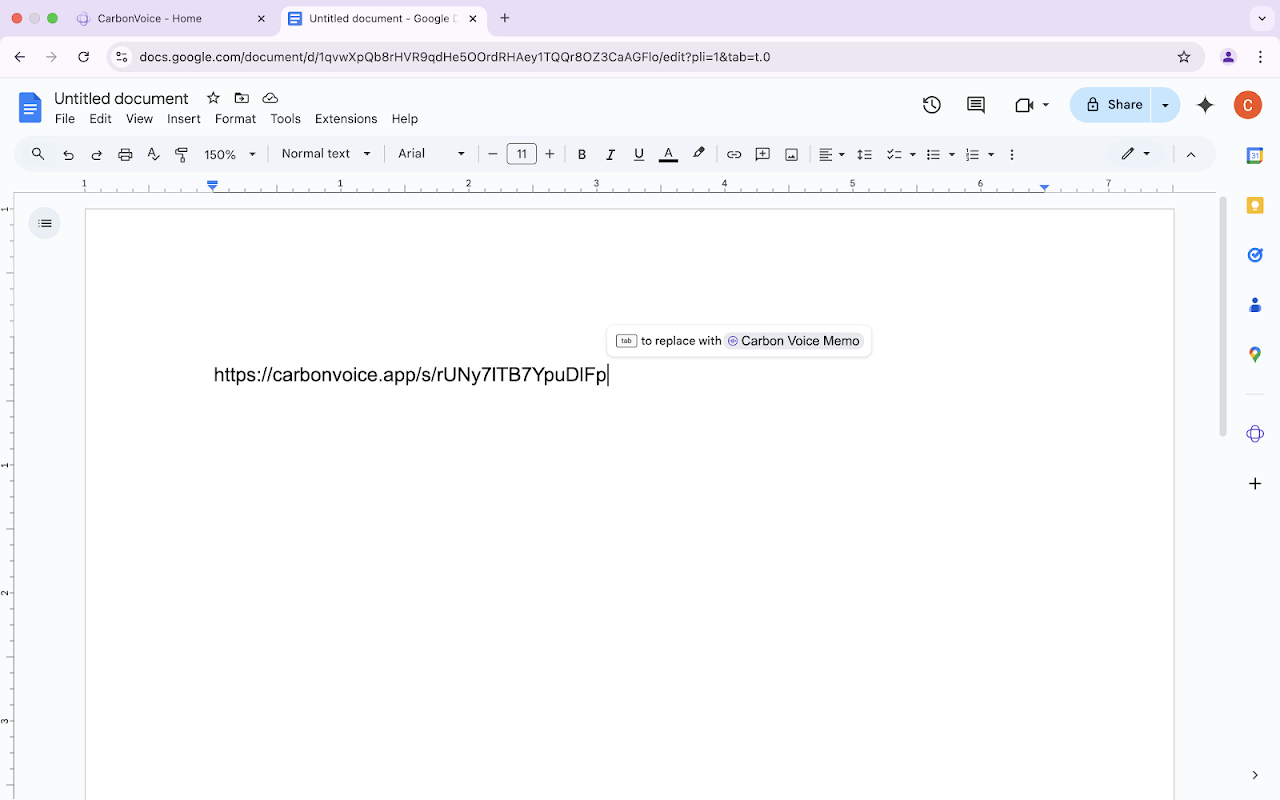Activate the paint format tool
The image size is (1280, 800).
(x=181, y=154)
